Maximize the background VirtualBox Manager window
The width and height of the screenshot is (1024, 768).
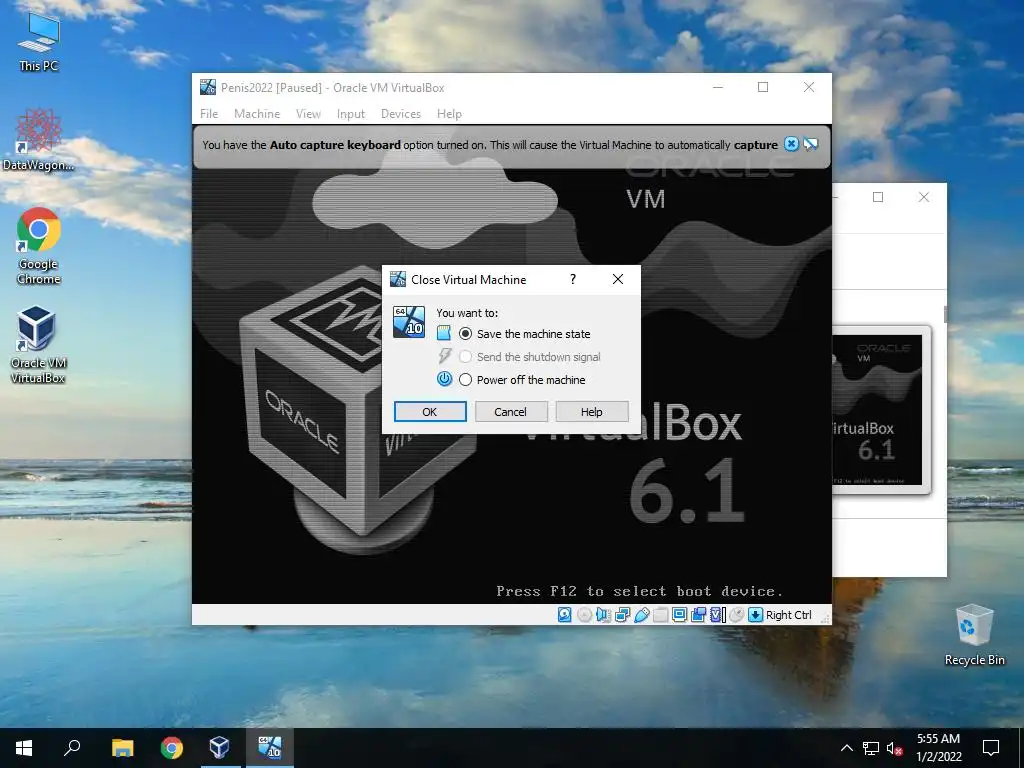(878, 197)
